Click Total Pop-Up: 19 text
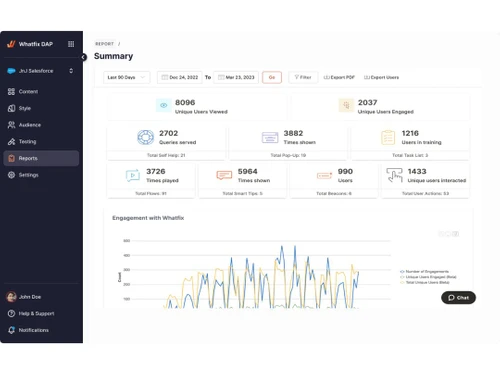Image resolution: width=500 pixels, height=375 pixels. click(x=288, y=155)
